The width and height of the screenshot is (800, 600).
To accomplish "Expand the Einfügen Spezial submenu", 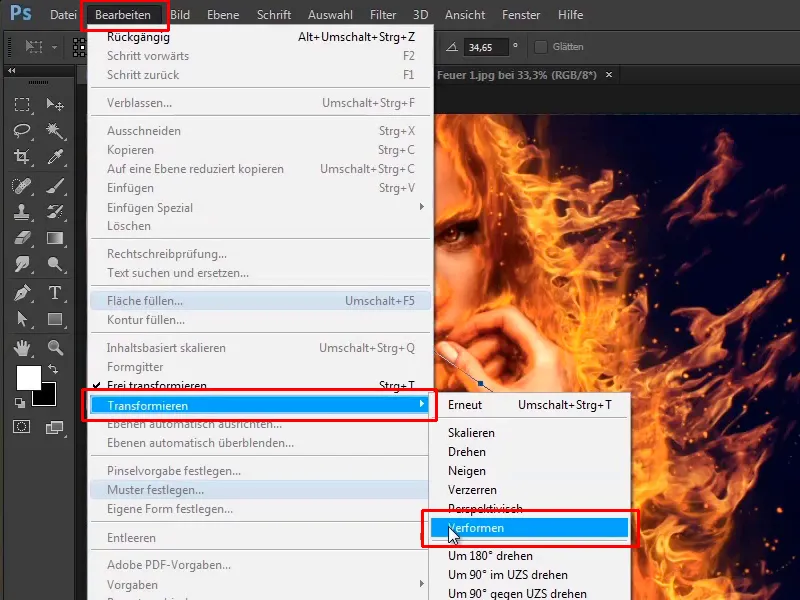I will click(x=421, y=207).
